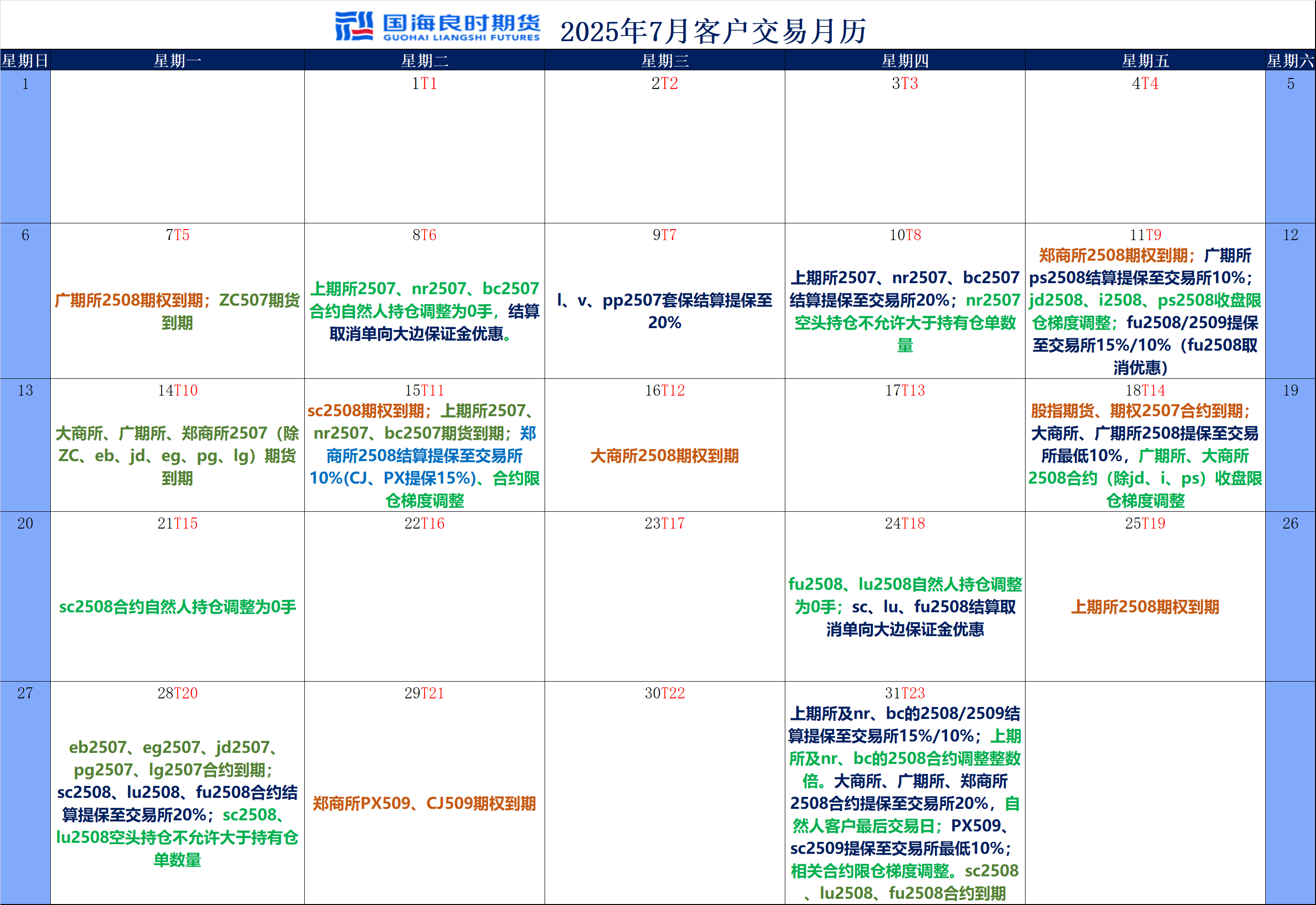Image resolution: width=1316 pixels, height=905 pixels.
Task: Click the 大商所2508期权到期 entry
Action: pyautogui.click(x=665, y=456)
